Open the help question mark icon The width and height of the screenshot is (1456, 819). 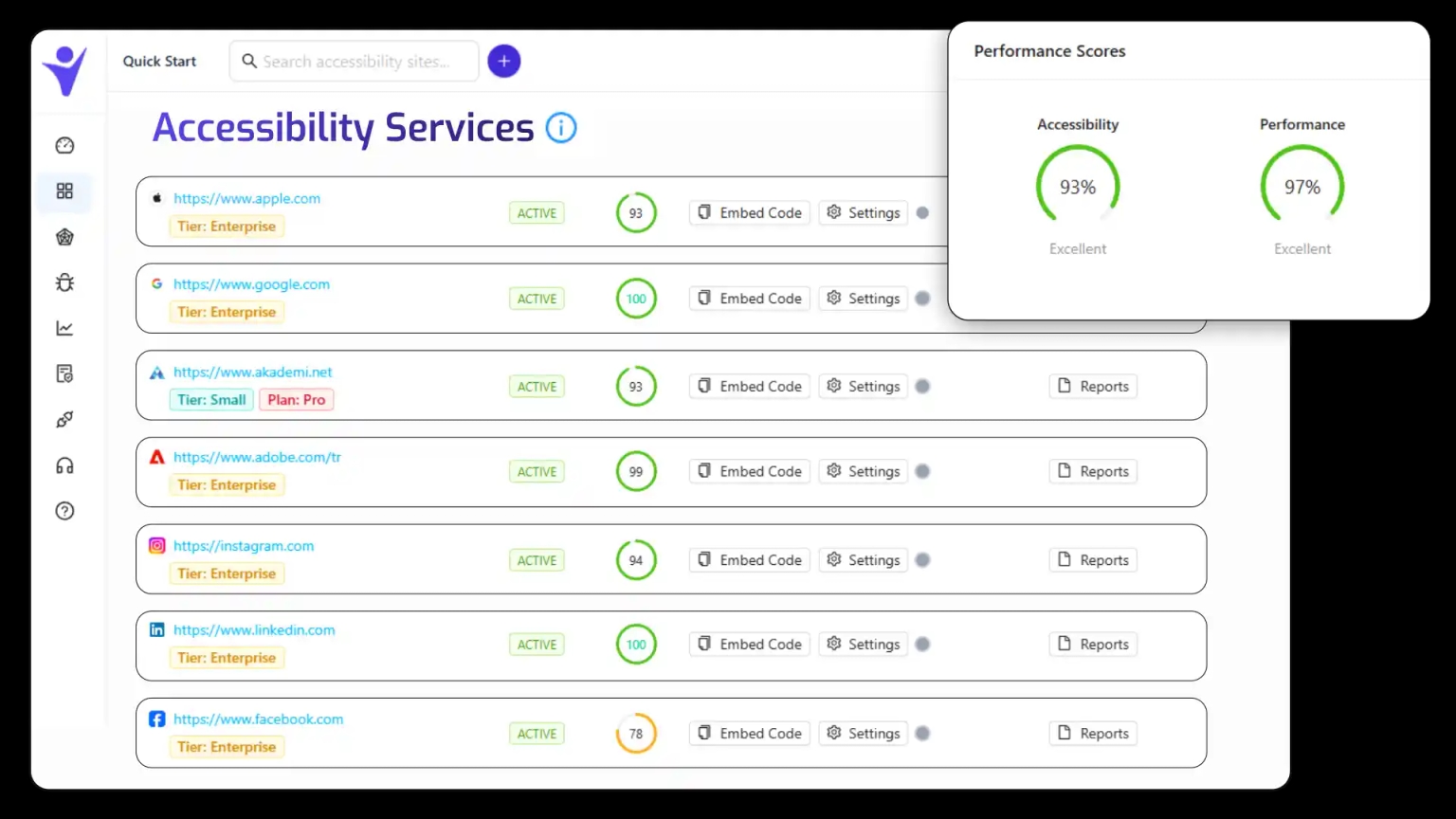click(x=64, y=511)
